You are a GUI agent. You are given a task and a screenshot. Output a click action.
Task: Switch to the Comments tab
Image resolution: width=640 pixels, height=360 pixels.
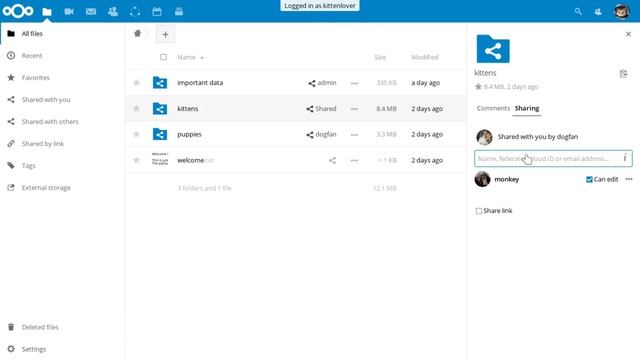(x=493, y=108)
